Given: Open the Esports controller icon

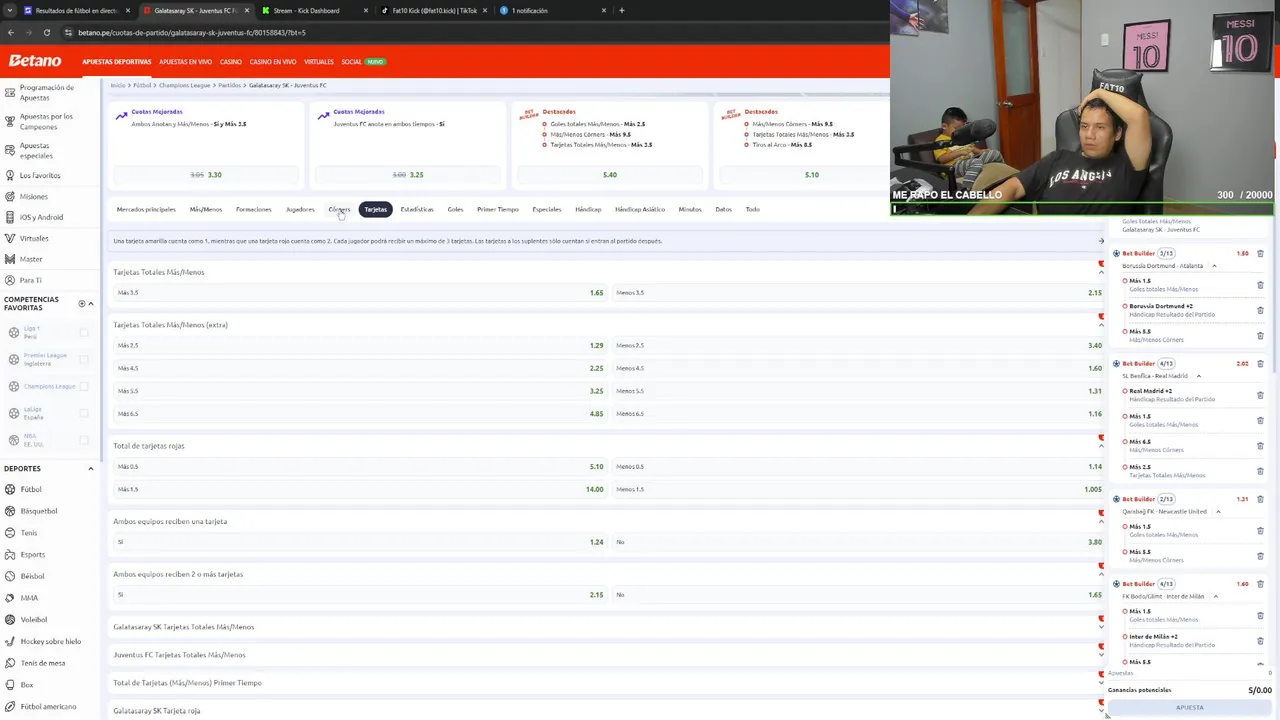Looking at the screenshot, I should 10,554.
